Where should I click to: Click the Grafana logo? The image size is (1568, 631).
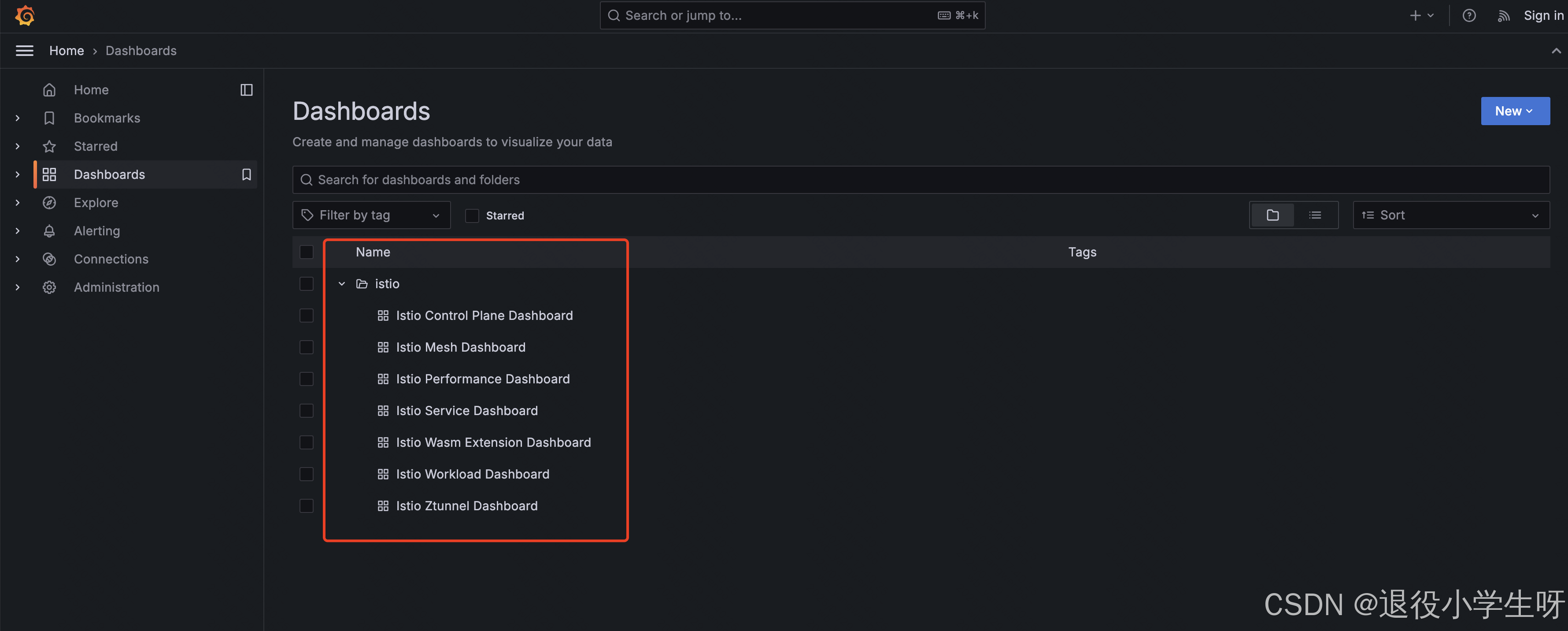click(25, 15)
